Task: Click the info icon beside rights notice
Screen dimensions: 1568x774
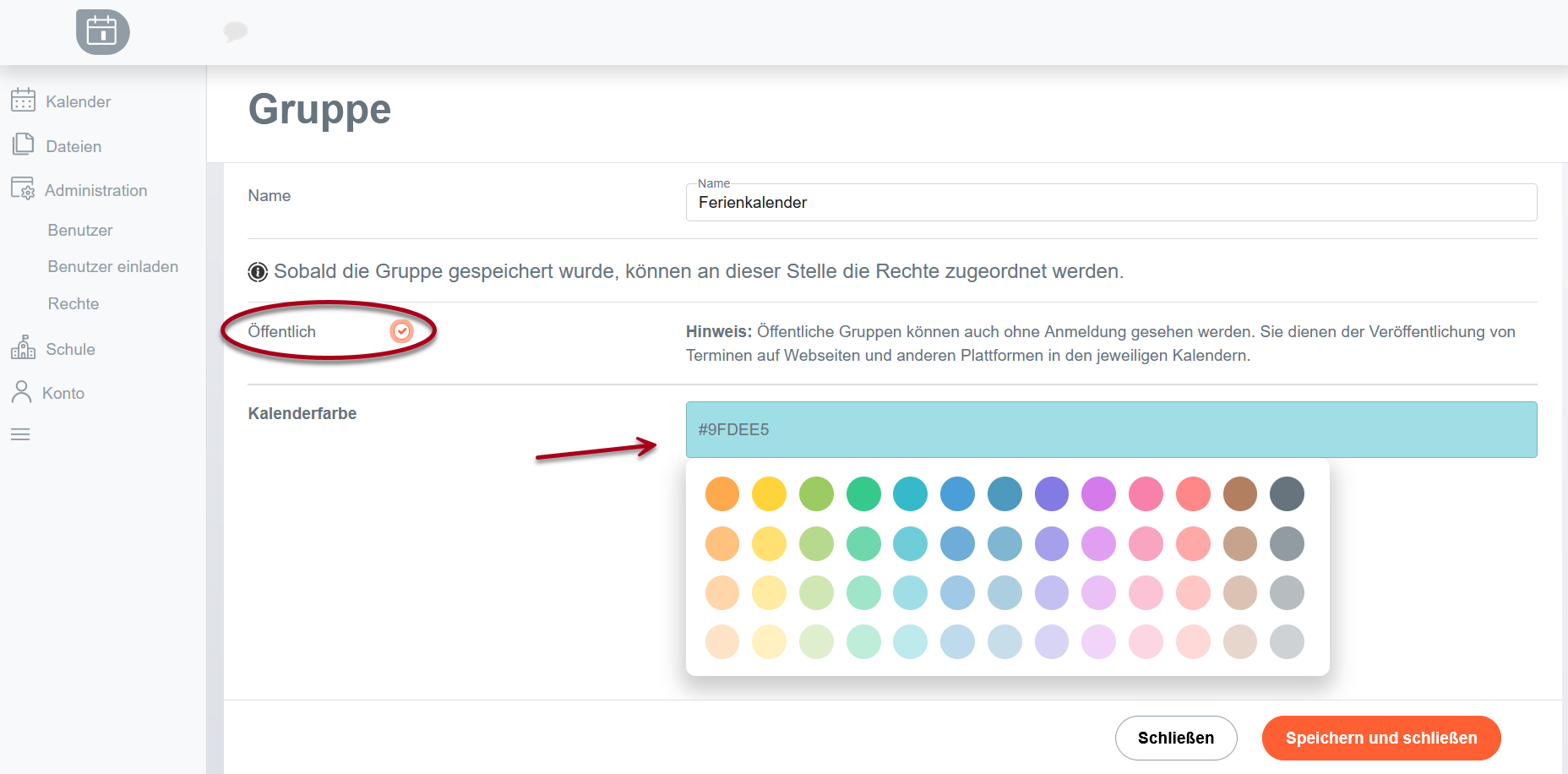Action: 258,272
